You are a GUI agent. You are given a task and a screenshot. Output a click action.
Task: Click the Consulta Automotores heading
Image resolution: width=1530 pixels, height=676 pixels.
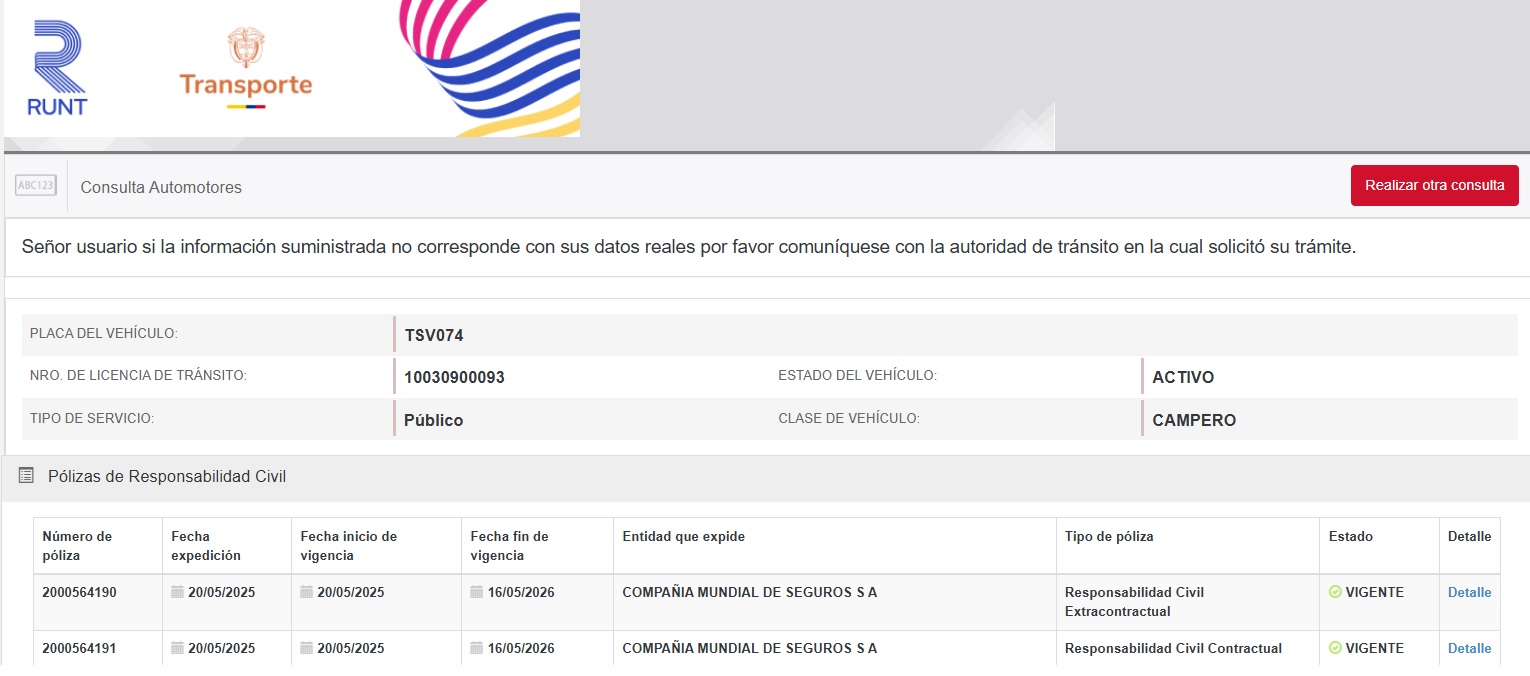(x=161, y=187)
